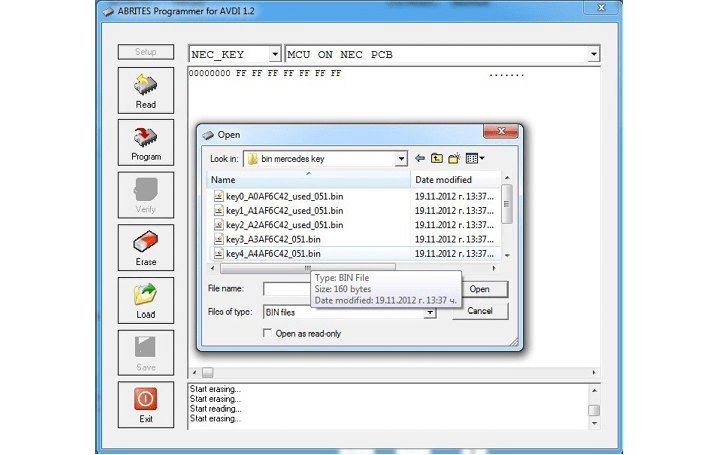This screenshot has height=455, width=719.
Task: Enable Open as read-only checkbox
Action: [267, 334]
